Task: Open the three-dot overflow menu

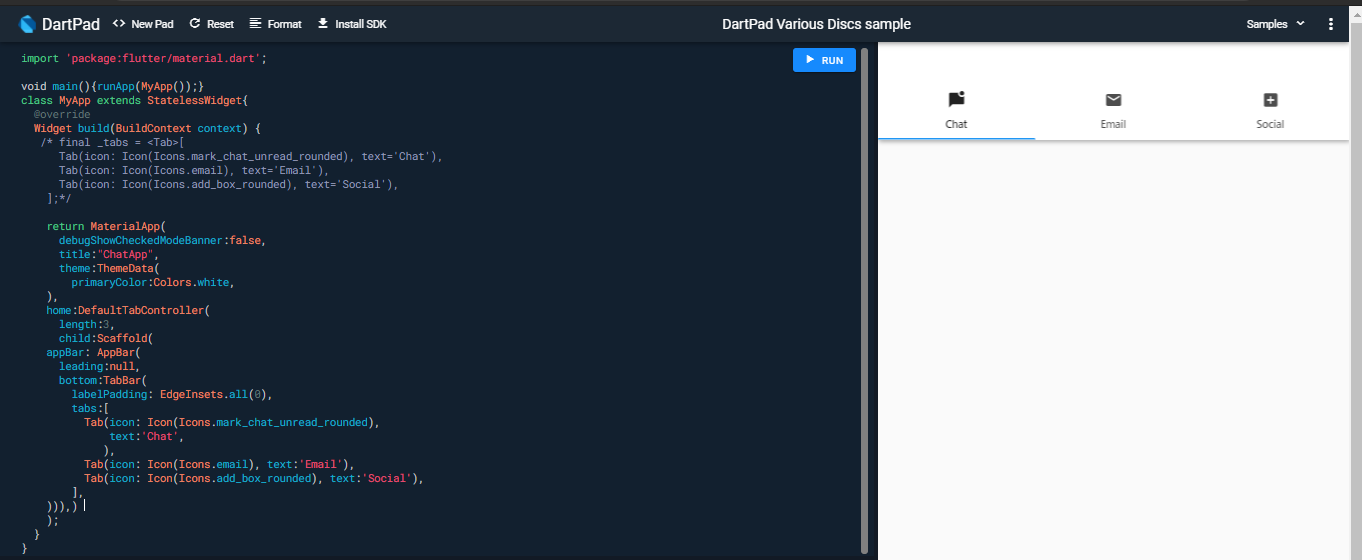Action: [1330, 24]
